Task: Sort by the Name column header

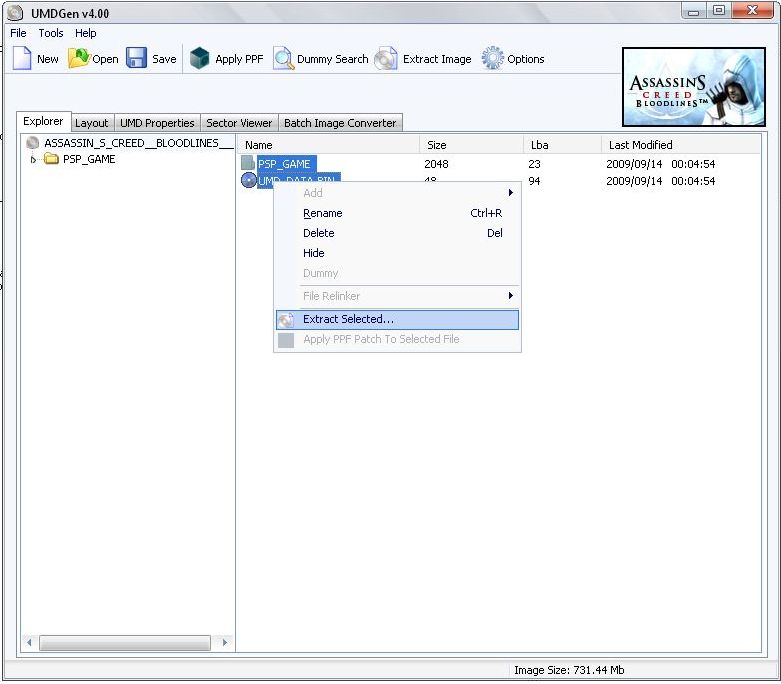Action: pyautogui.click(x=329, y=145)
